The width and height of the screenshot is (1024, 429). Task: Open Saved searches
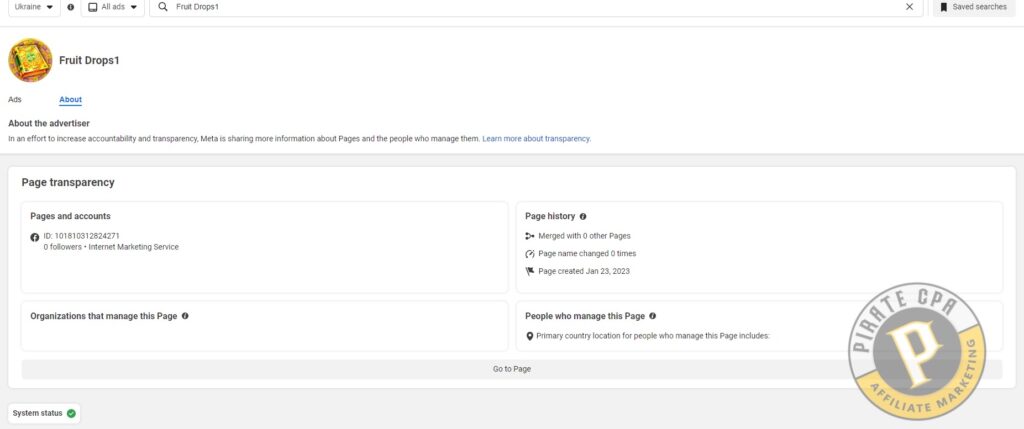point(973,7)
